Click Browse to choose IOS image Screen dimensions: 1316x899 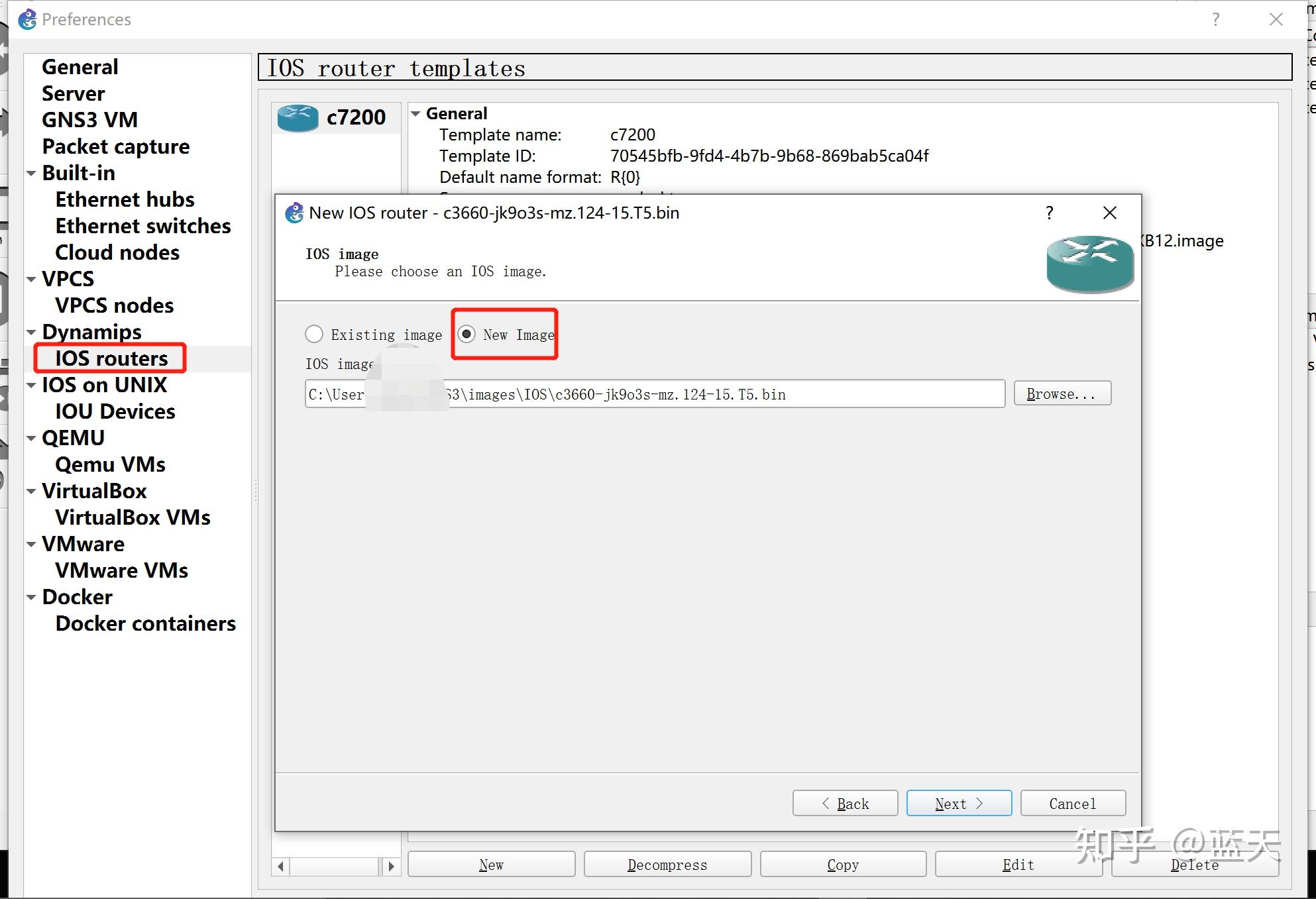1062,394
